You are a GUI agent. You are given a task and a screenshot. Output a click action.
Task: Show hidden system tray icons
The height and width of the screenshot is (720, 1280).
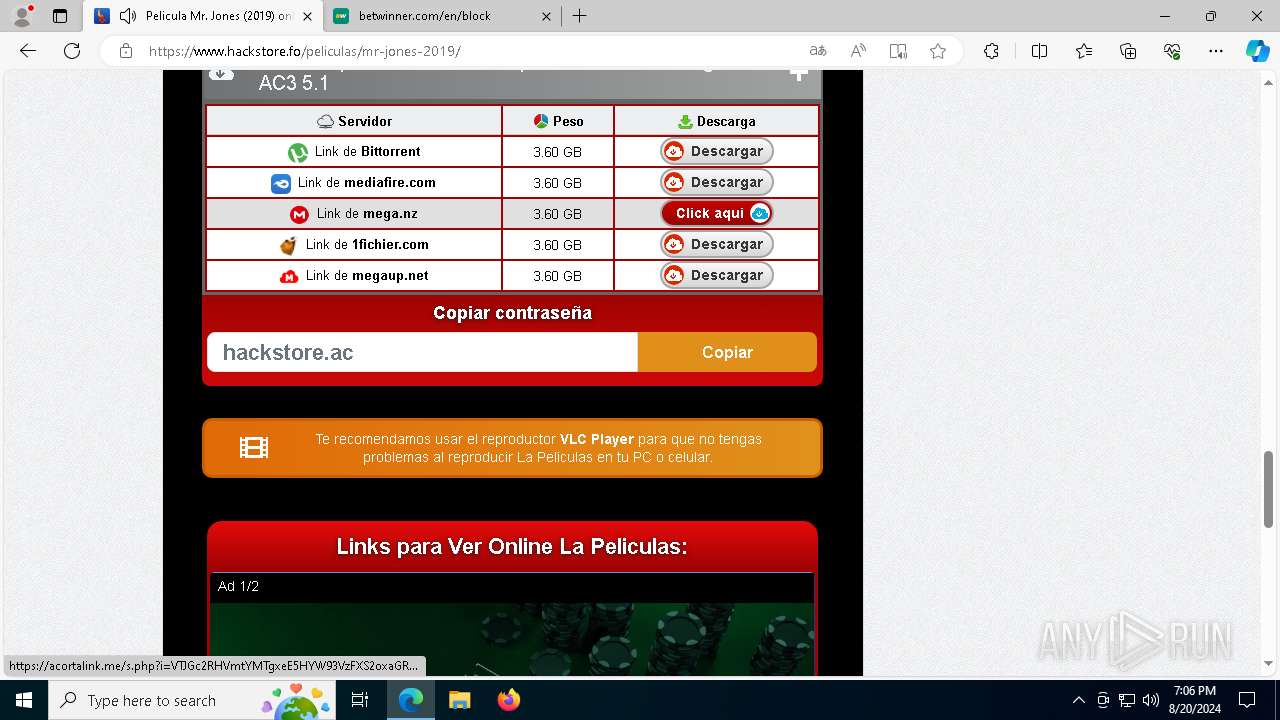tap(1078, 700)
